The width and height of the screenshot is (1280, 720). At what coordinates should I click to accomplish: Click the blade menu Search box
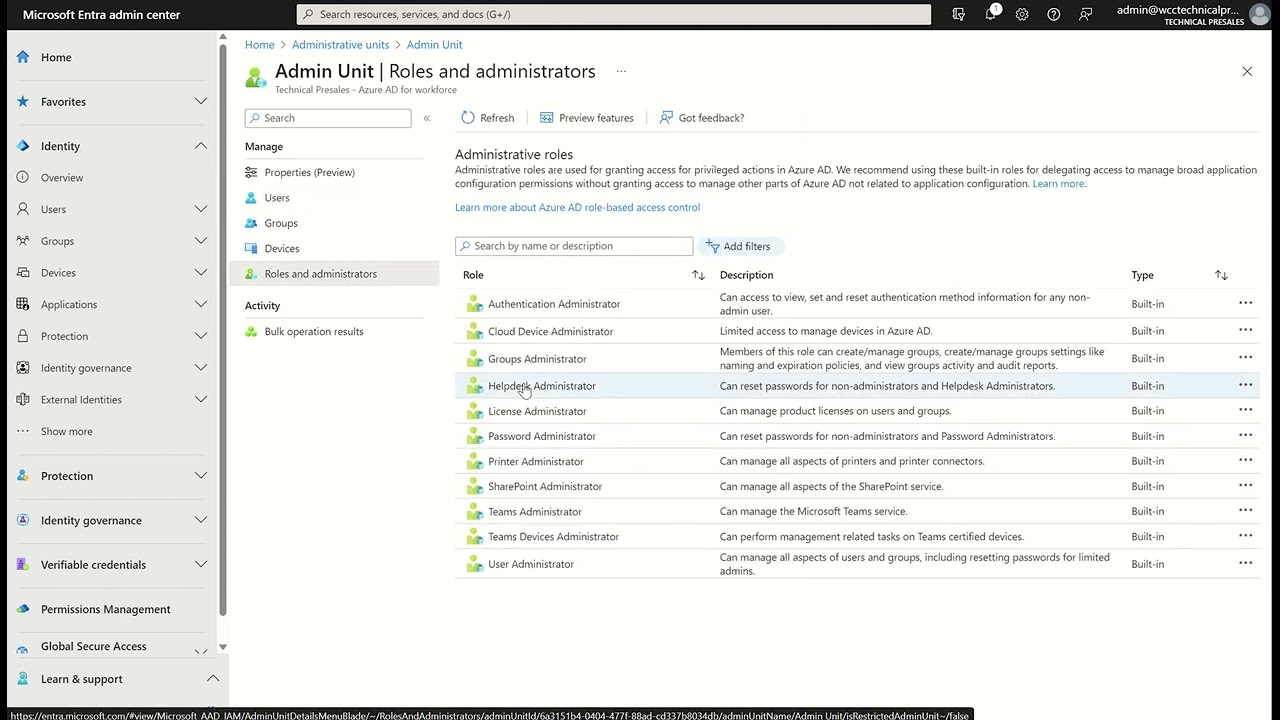[328, 118]
